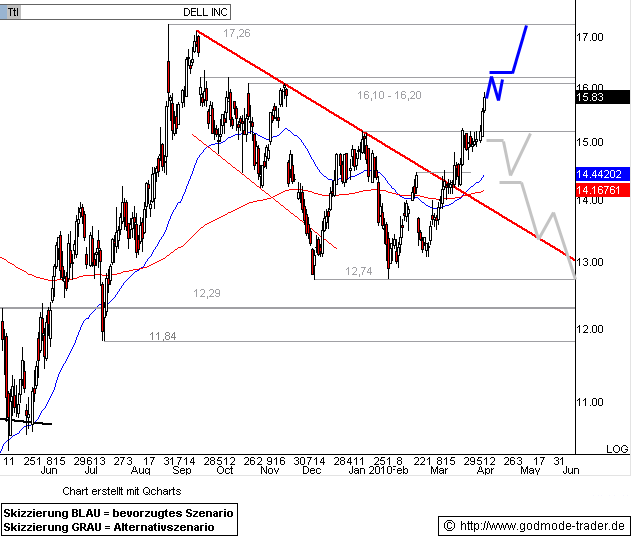Click the Jun 2009 month label on the time axis

pyautogui.click(x=49, y=471)
